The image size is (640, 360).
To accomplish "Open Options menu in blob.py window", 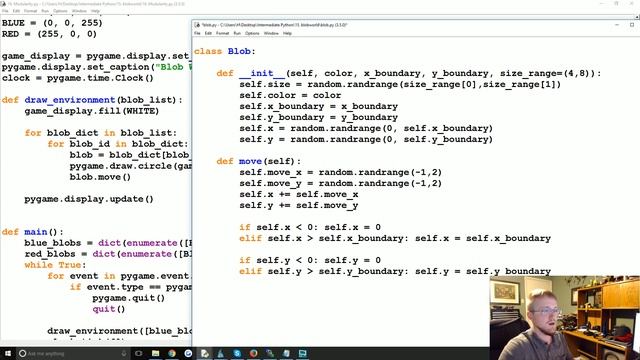I will click(x=252, y=33).
